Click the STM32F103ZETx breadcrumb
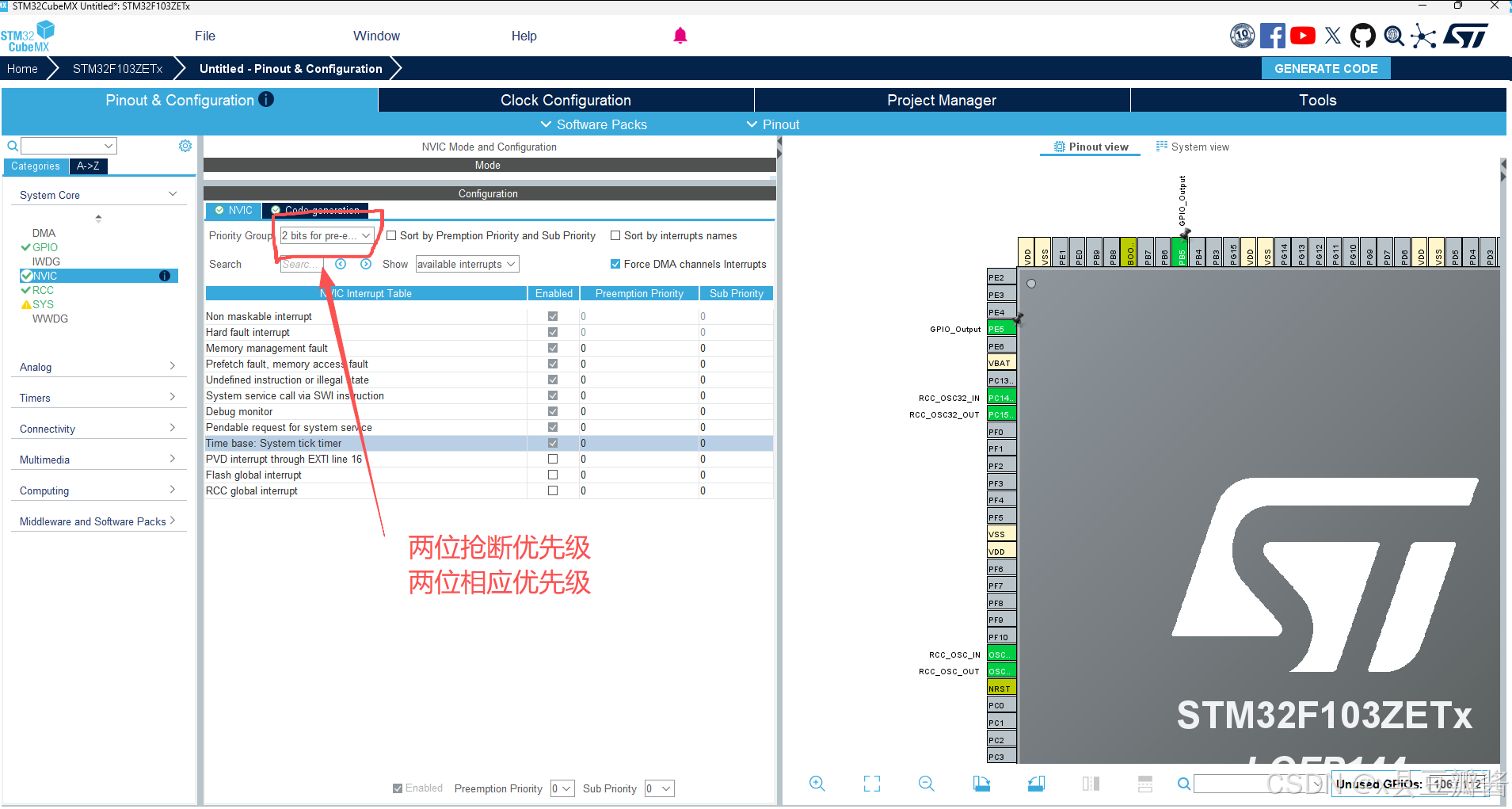This screenshot has width=1512, height=809. 117,69
